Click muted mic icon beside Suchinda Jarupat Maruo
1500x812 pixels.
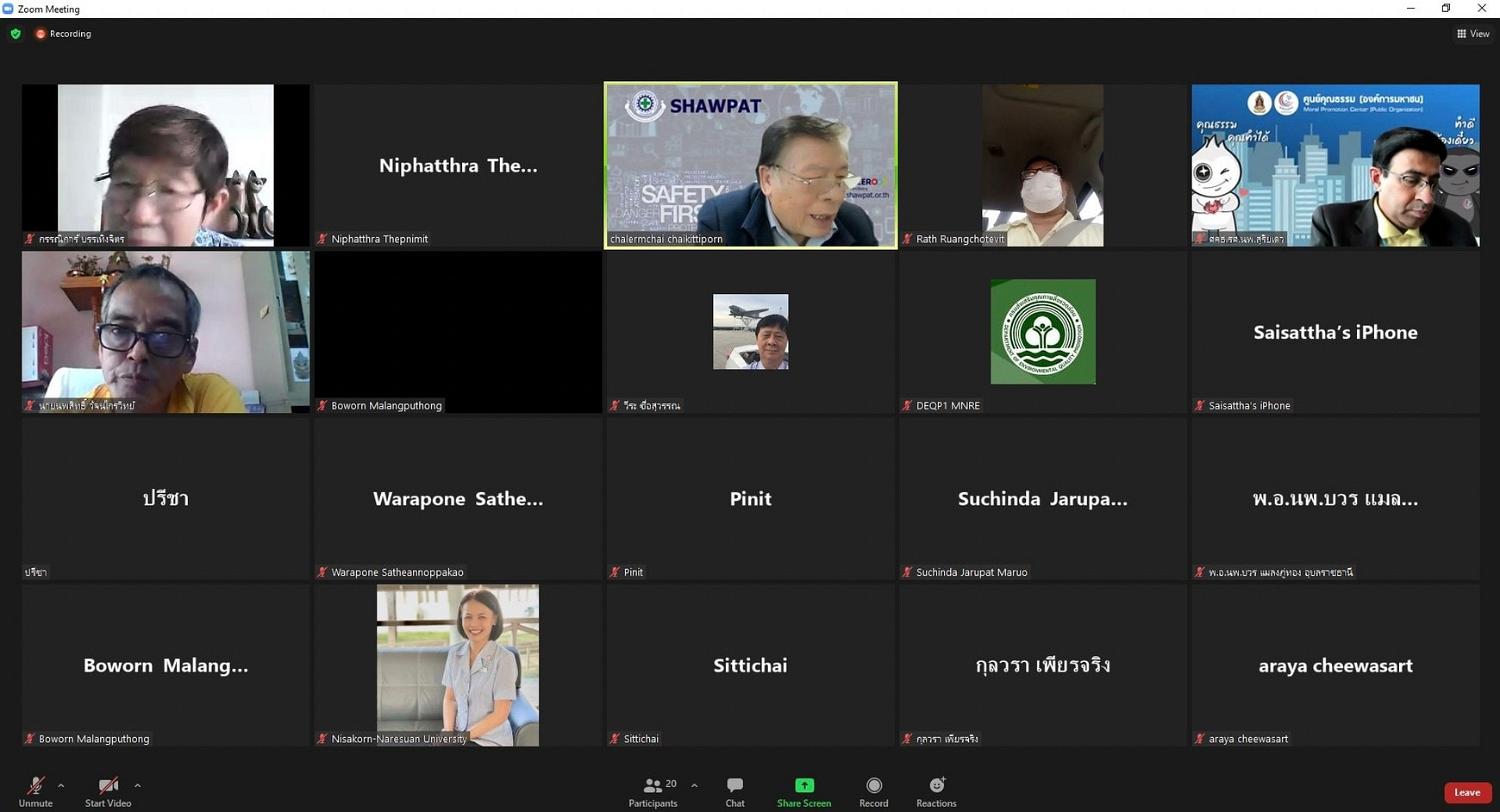coord(907,572)
